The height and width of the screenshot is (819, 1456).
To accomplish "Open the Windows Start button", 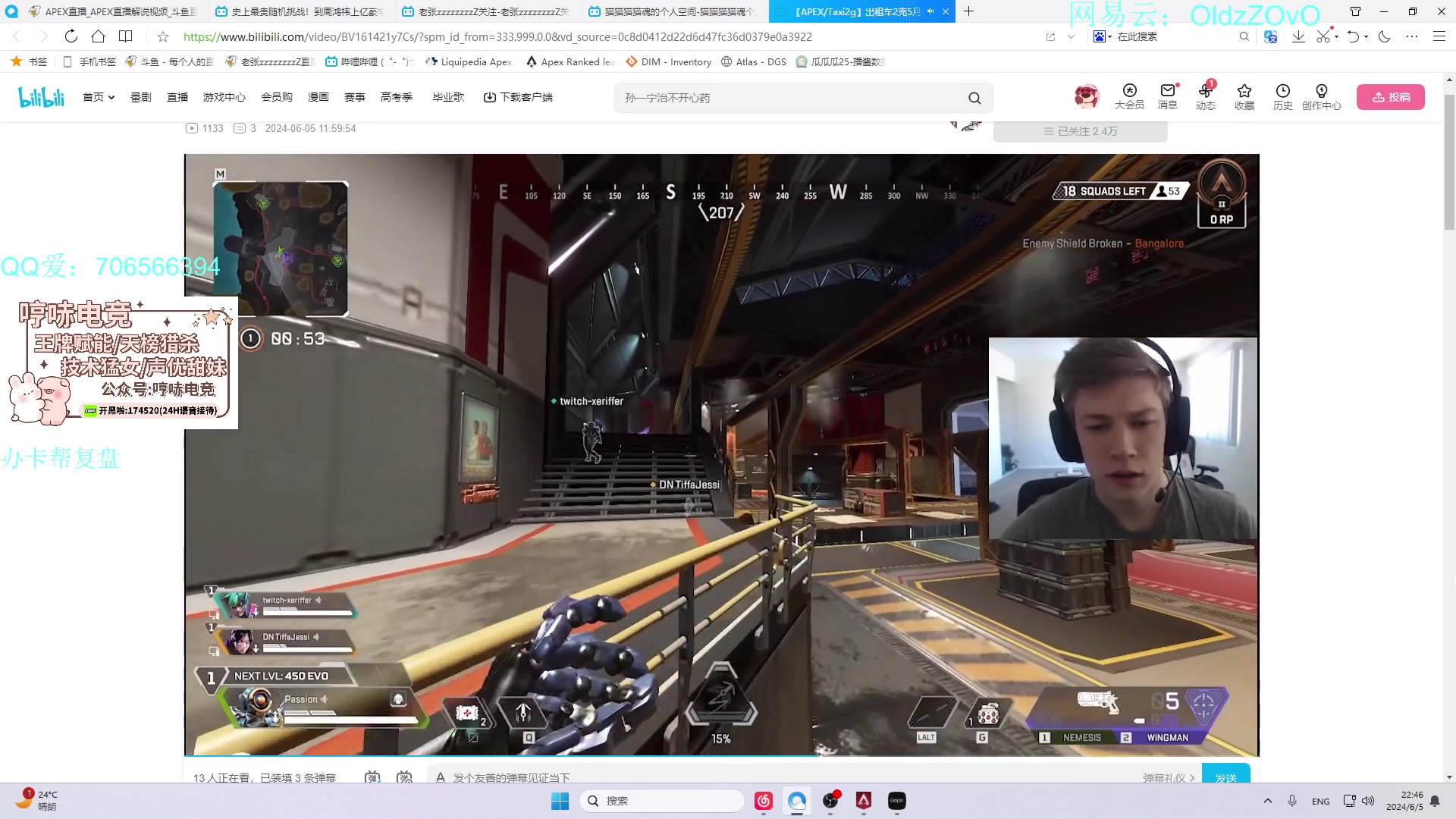I will [560, 801].
